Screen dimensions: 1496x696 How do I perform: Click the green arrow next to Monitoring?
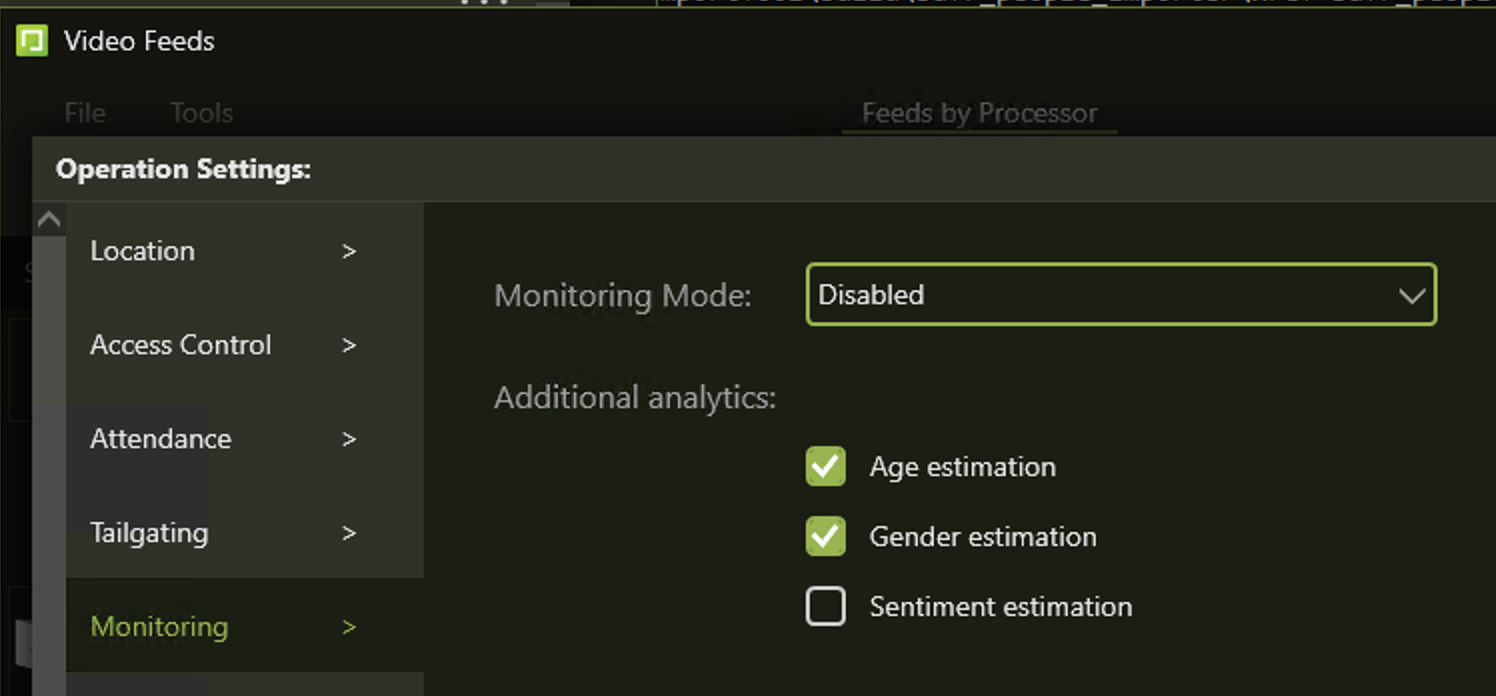coord(349,627)
